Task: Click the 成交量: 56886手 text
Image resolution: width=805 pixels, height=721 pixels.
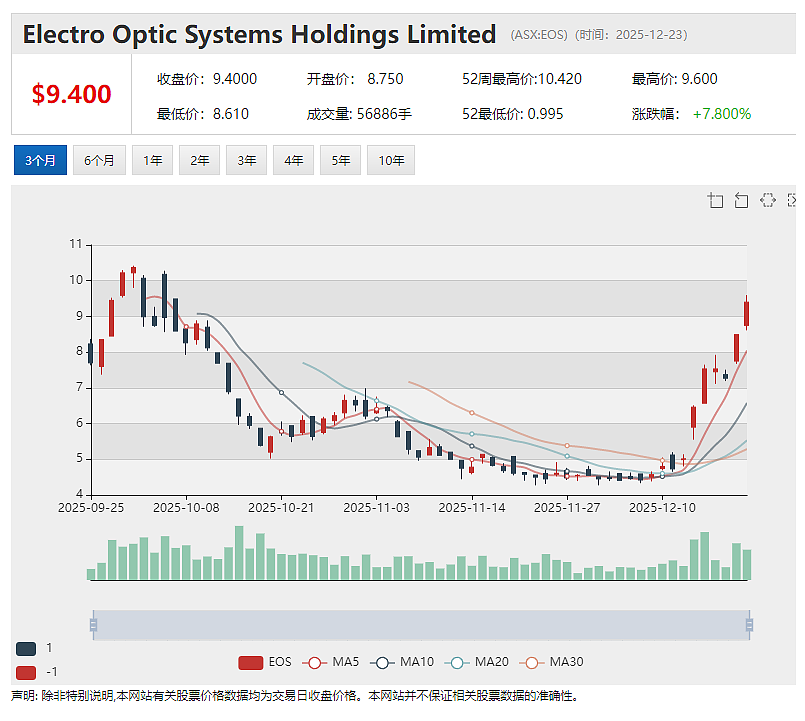Action: 359,113
